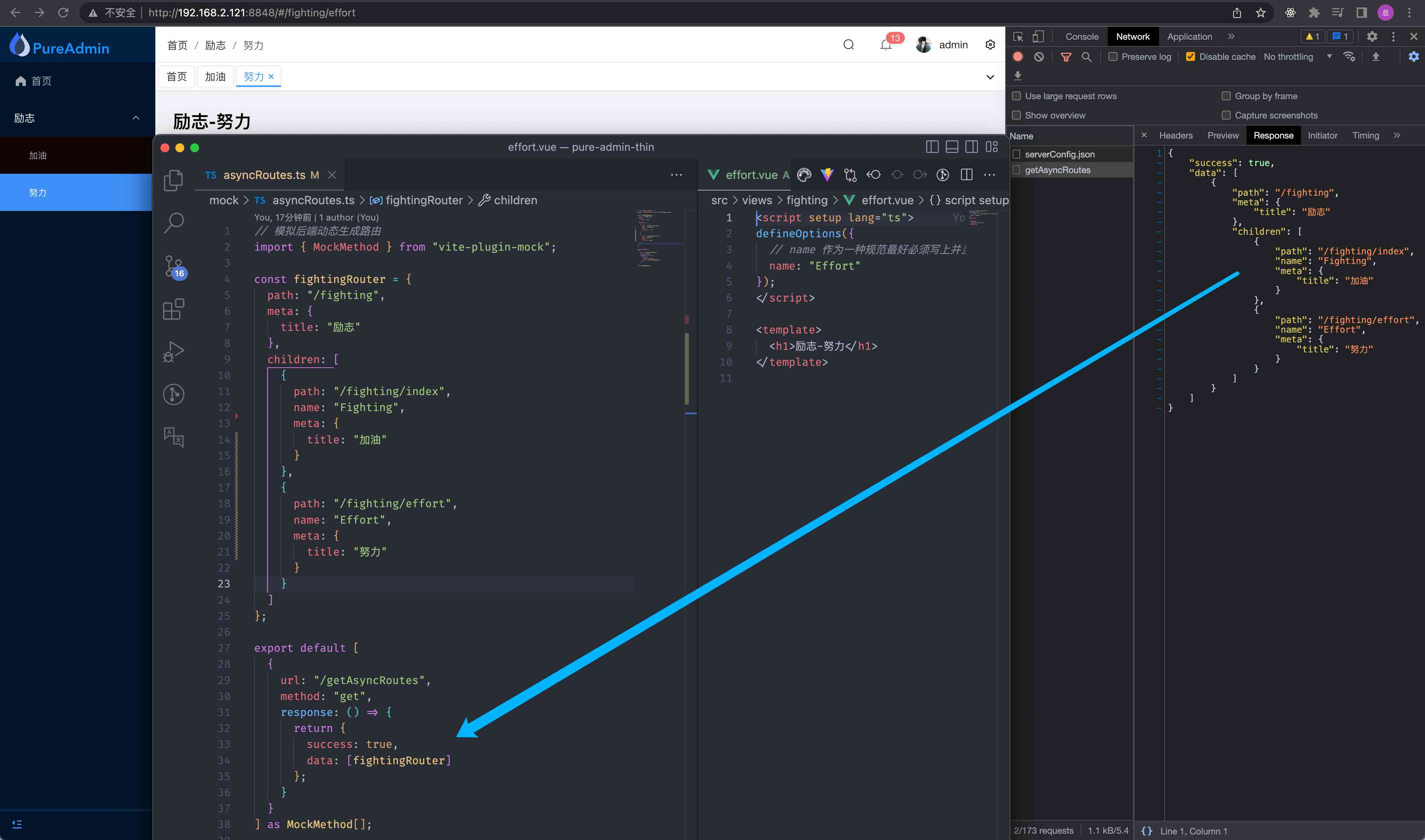Click the PureAdmin header search icon
The width and height of the screenshot is (1425, 840).
click(848, 45)
